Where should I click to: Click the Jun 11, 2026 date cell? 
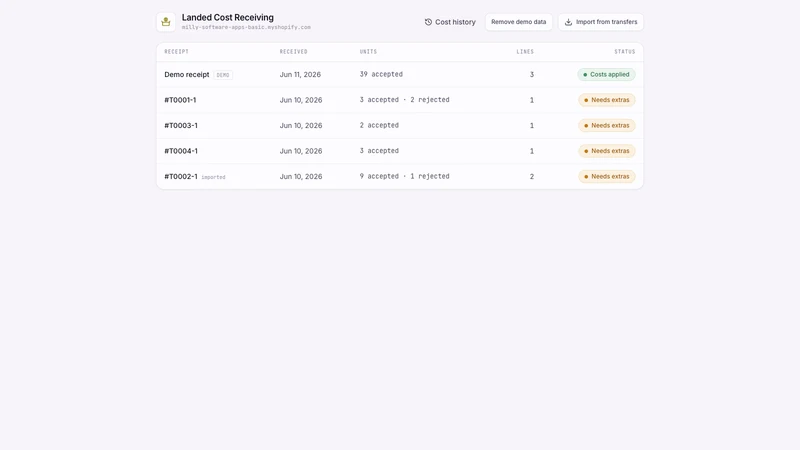coord(300,74)
